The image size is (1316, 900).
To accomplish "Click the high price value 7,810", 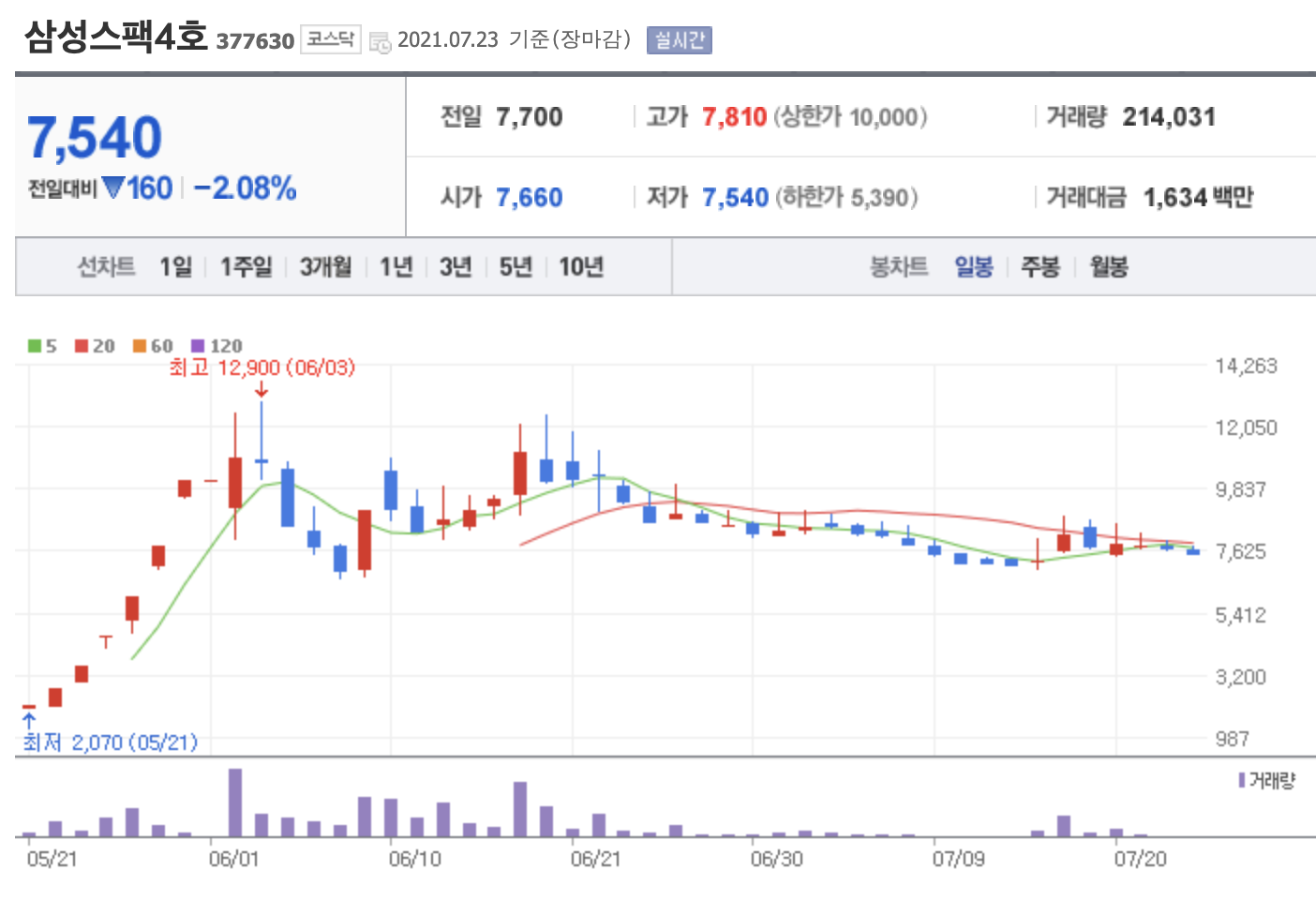I will tap(735, 117).
